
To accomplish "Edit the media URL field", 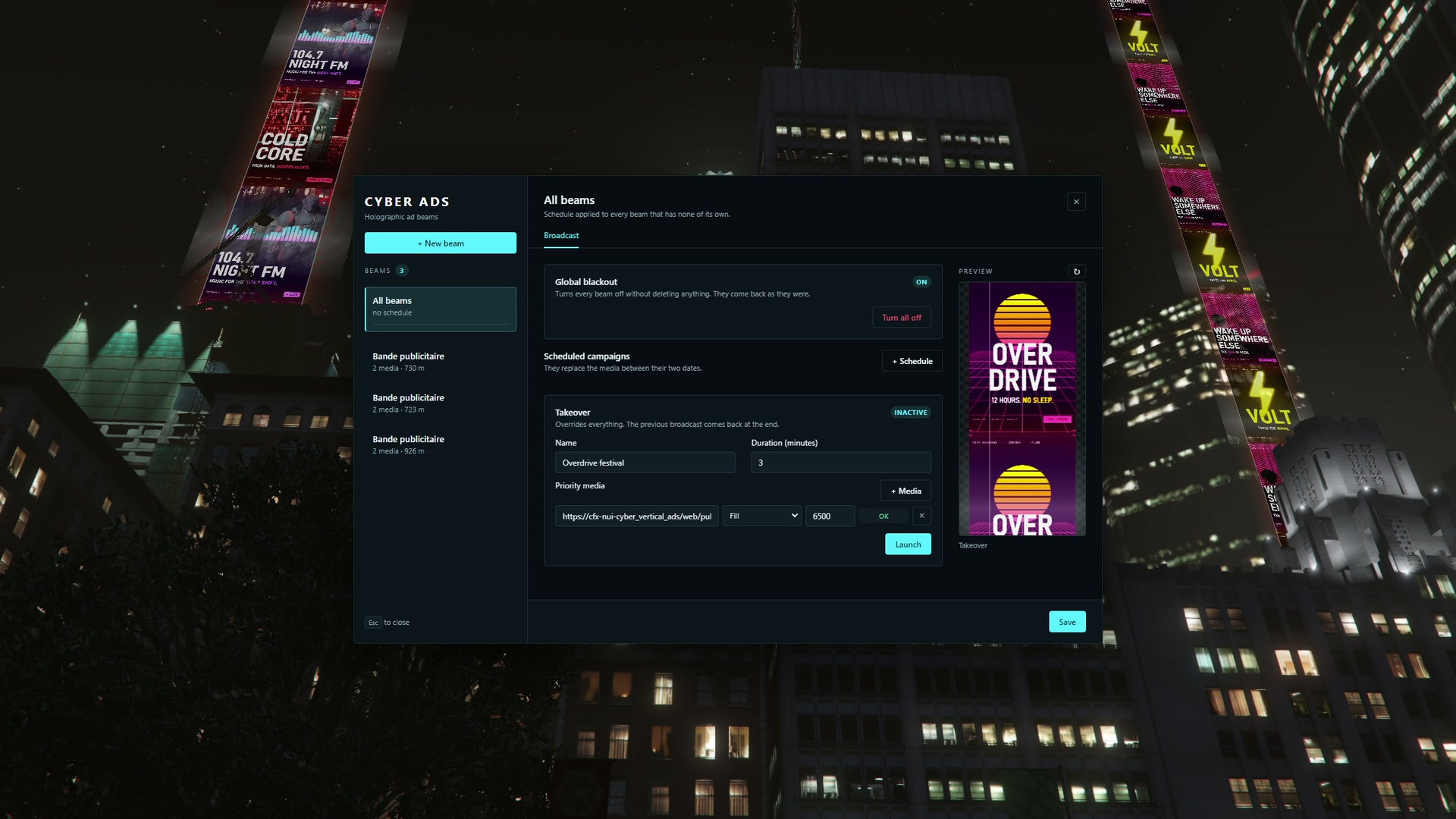I will pyautogui.click(x=636, y=516).
